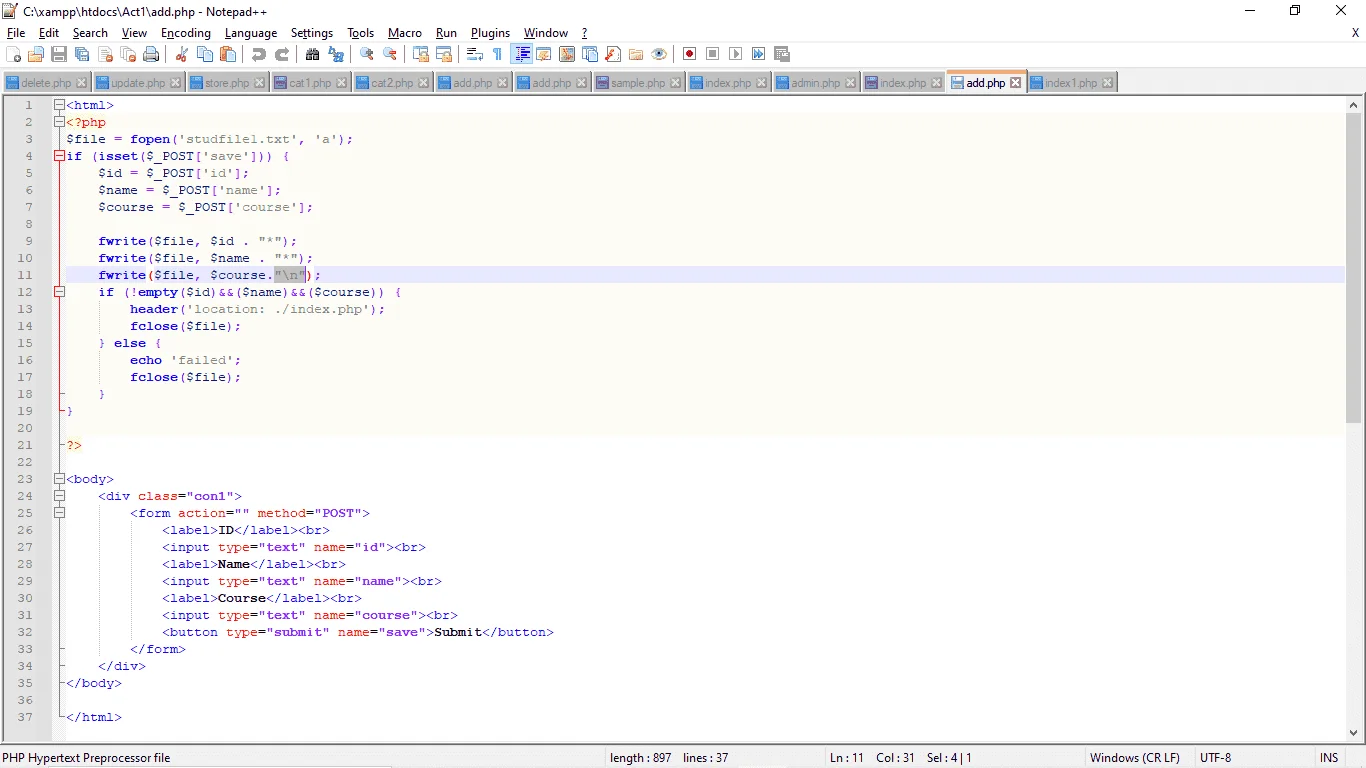Close the cat2.php tab
This screenshot has height=768, width=1366.
click(424, 83)
